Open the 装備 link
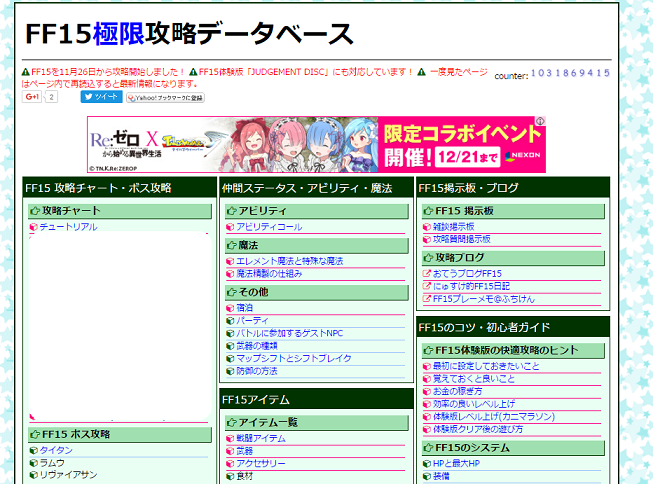Image resolution: width=653 pixels, height=484 pixels. [441, 476]
